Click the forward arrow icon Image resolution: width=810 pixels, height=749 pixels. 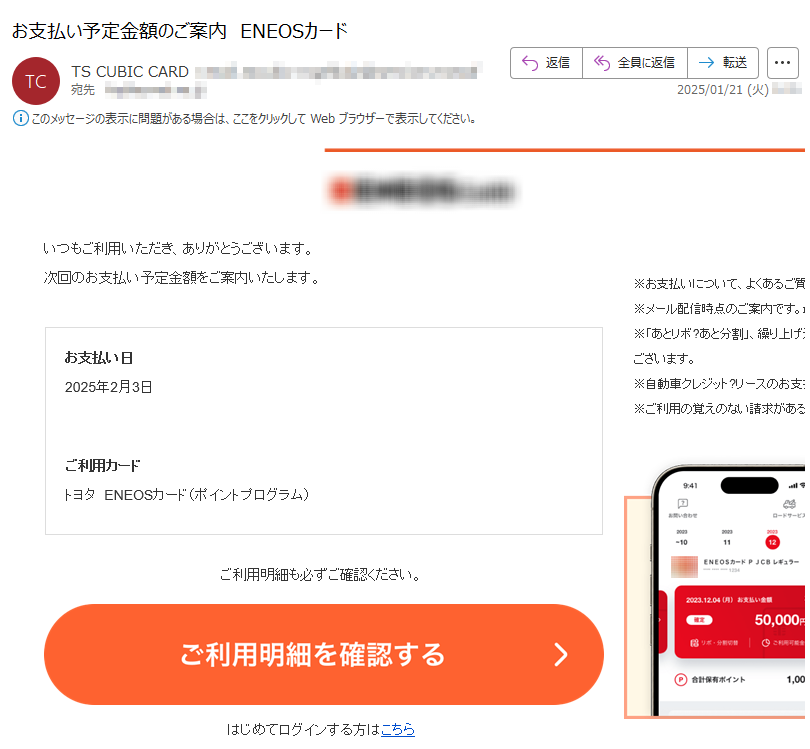(x=706, y=63)
